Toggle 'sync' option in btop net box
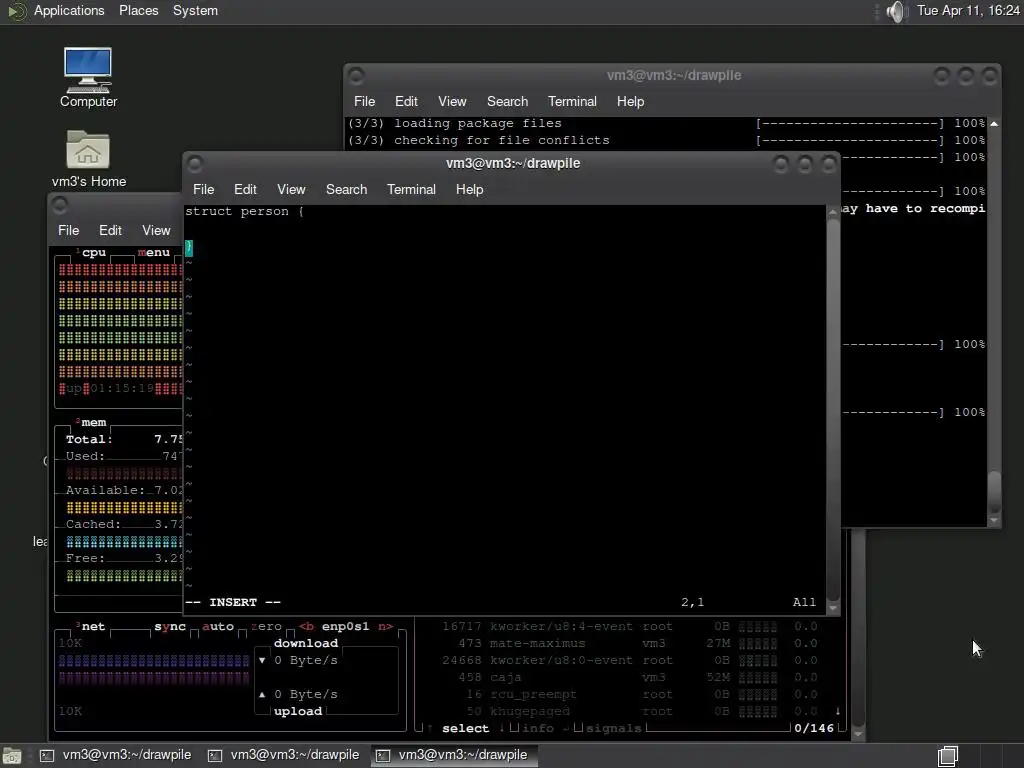The height and width of the screenshot is (768, 1024). click(170, 626)
